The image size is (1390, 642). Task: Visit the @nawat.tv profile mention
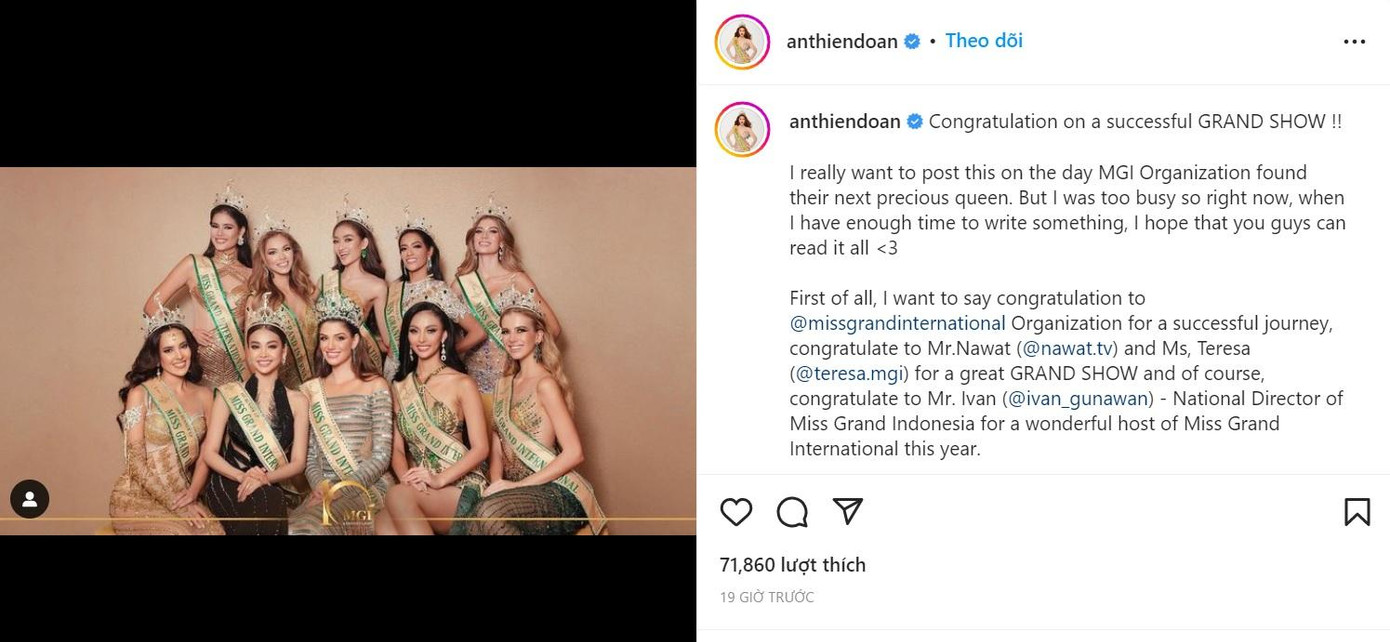coord(1069,348)
